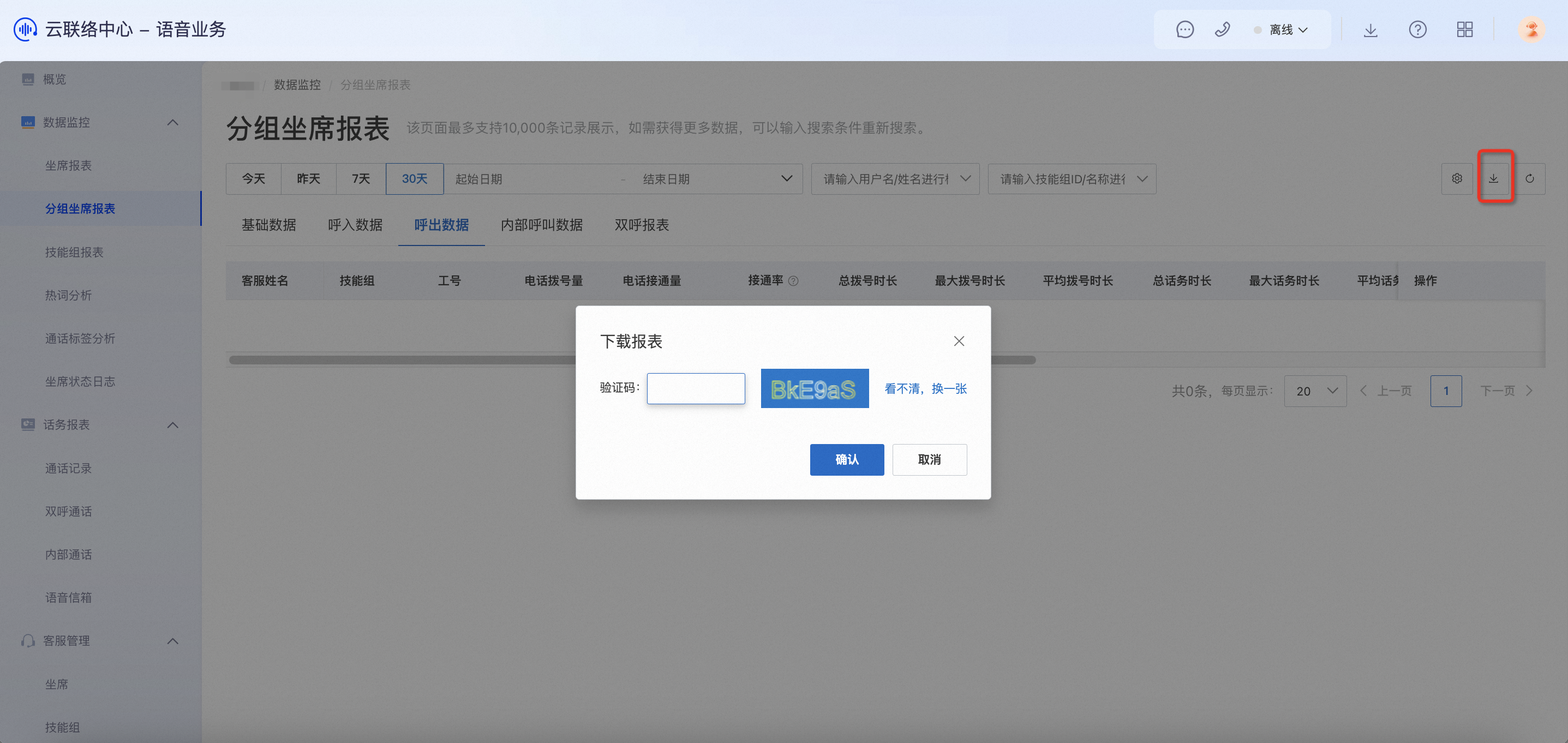The image size is (1568, 743).
Task: Switch to the 双呼报表 tab
Action: point(642,225)
